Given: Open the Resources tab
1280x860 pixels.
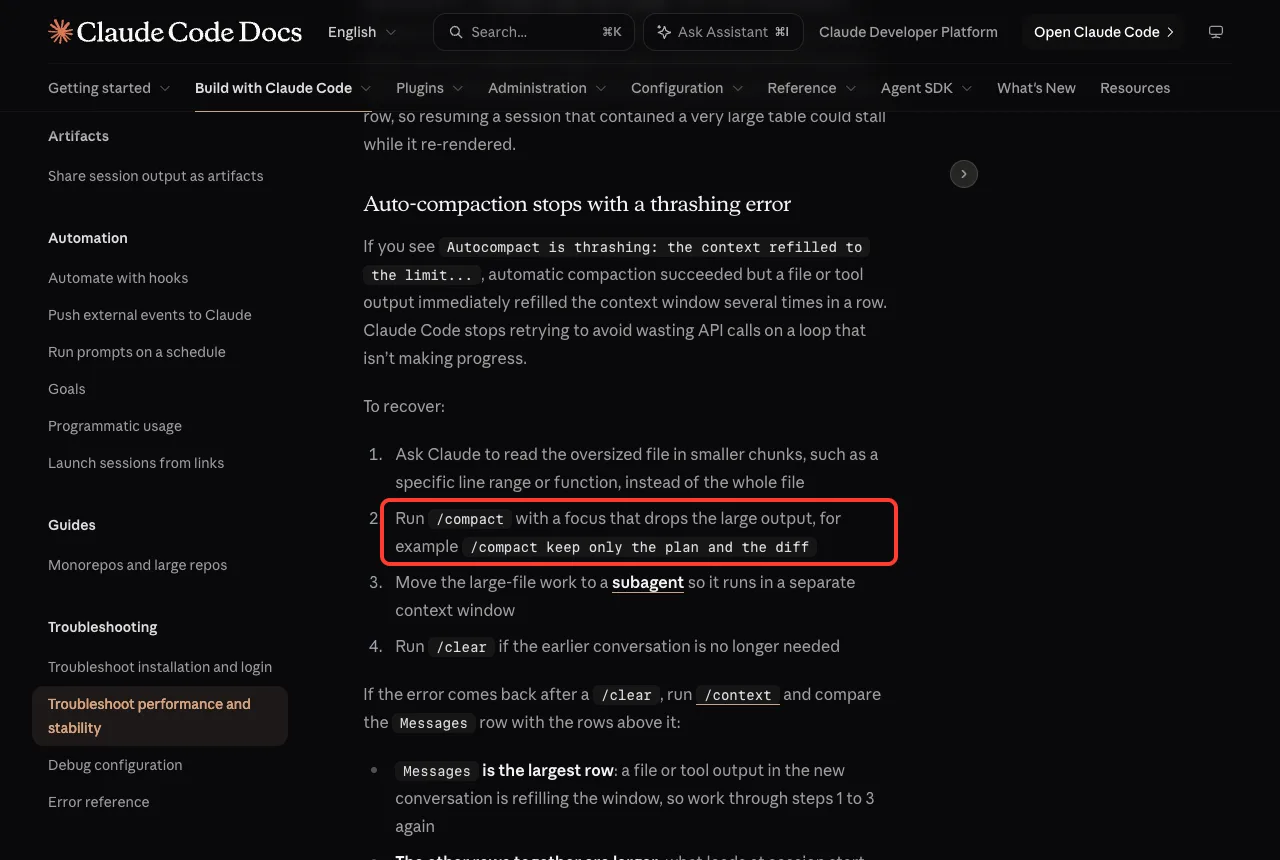Looking at the screenshot, I should tap(1135, 88).
